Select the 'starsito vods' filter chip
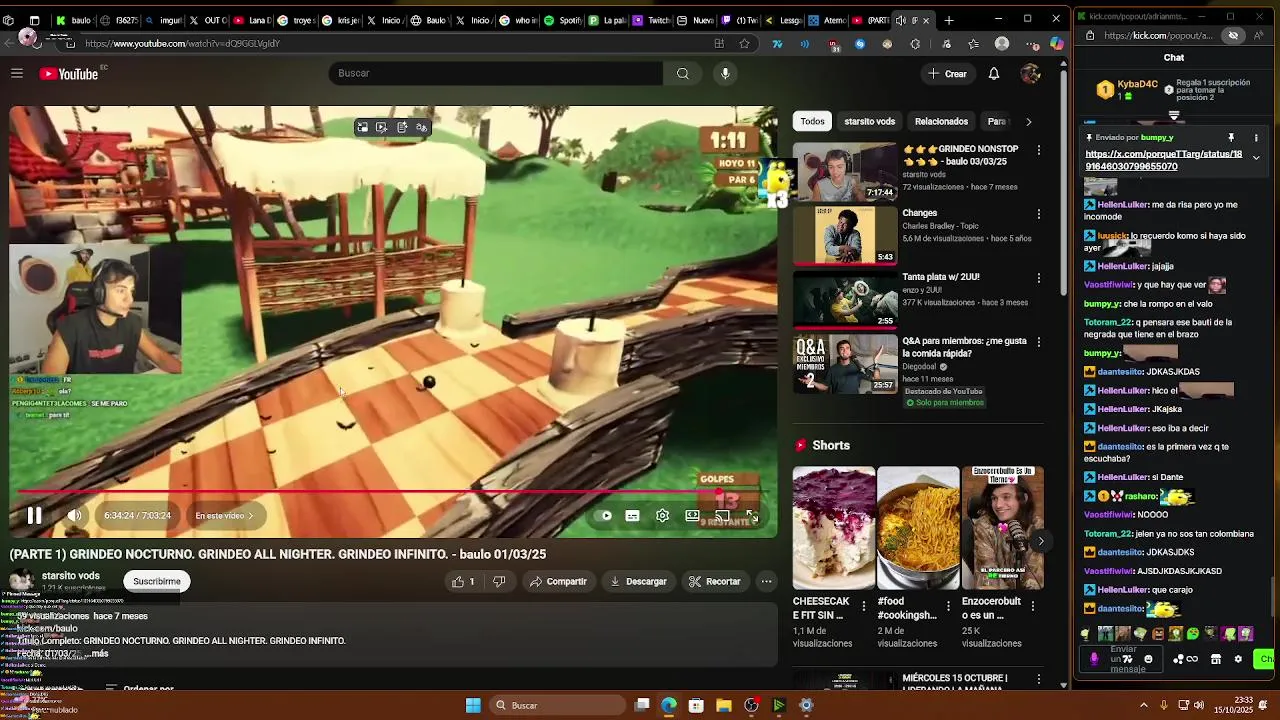Viewport: 1280px width, 720px height. [869, 121]
